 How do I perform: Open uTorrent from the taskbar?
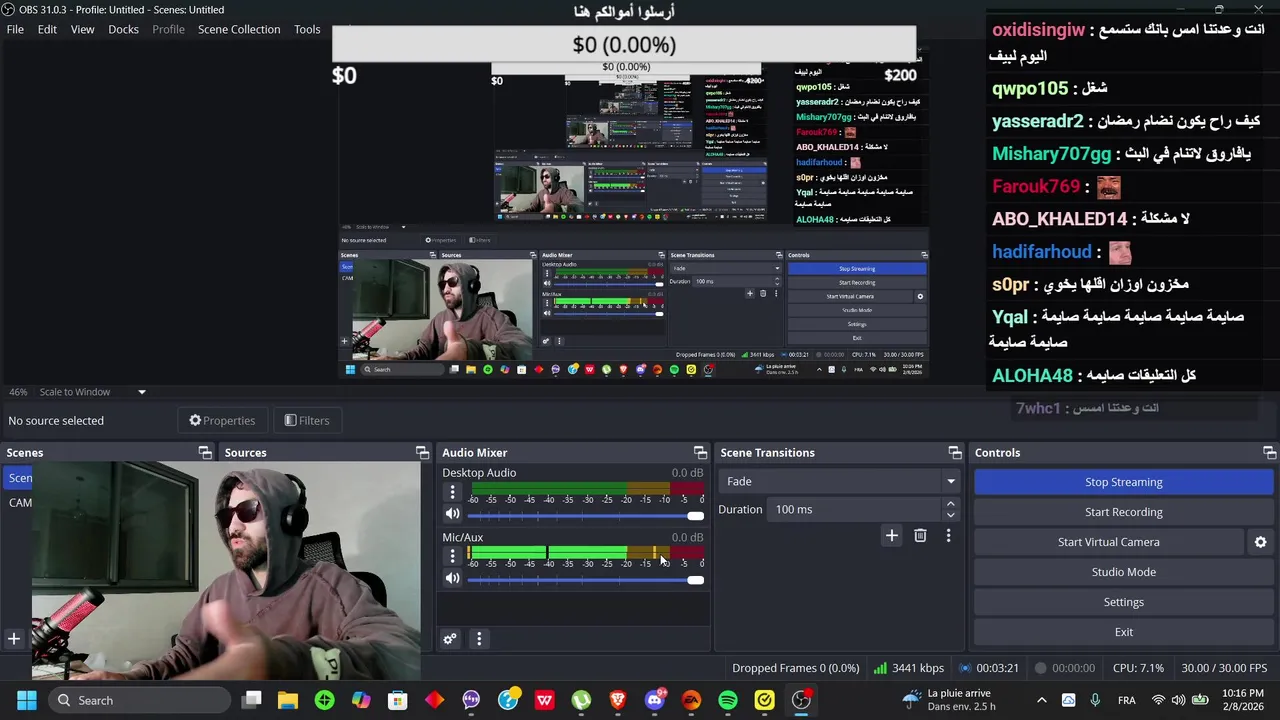581,700
